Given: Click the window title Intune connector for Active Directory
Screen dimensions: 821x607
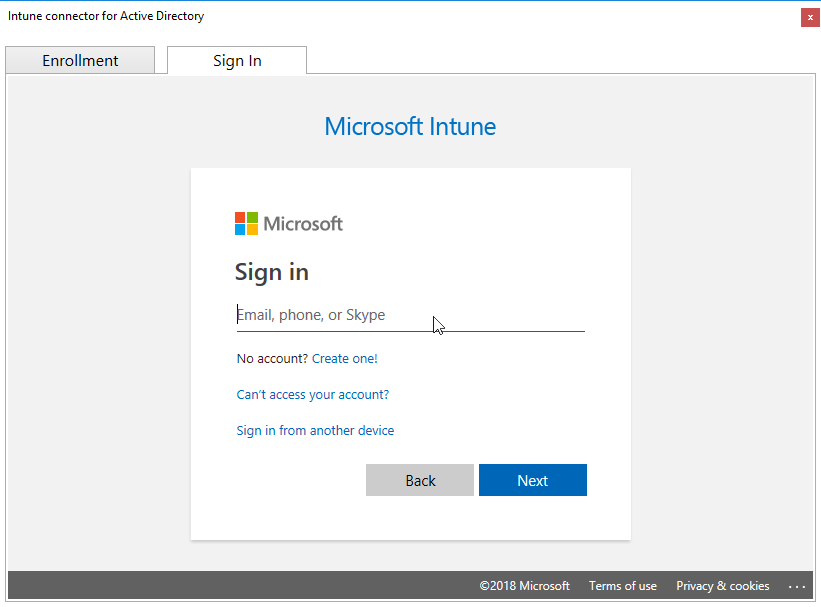Looking at the screenshot, I should tap(106, 16).
